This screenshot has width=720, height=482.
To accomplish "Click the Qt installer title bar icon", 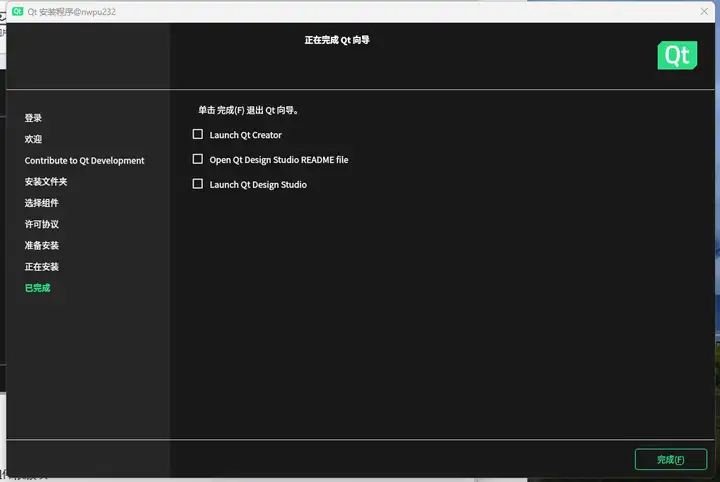I will pyautogui.click(x=17, y=11).
